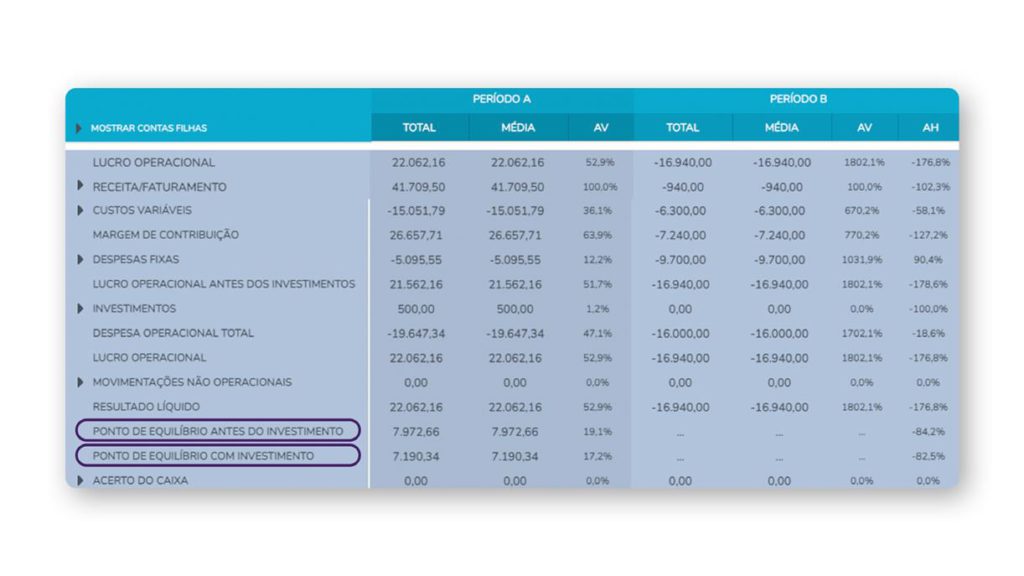Image resolution: width=1024 pixels, height=576 pixels.
Task: Click Período A total -15.051,79 in Custos Variáveis
Action: click(416, 211)
